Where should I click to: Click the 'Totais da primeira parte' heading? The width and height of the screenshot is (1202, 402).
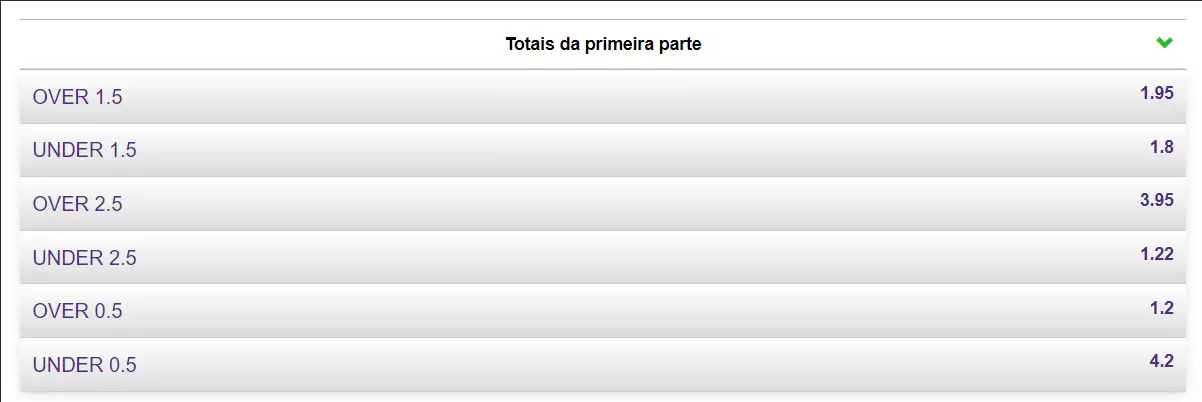pyautogui.click(x=602, y=44)
